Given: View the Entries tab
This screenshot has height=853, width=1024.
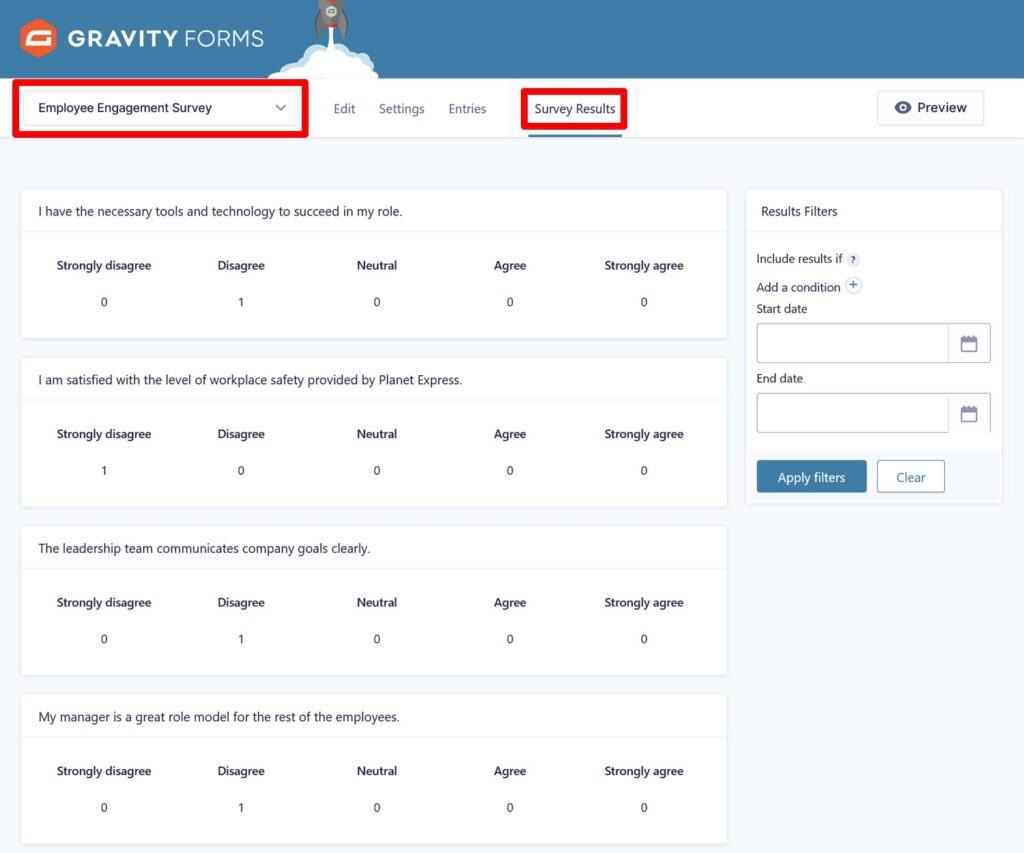Looking at the screenshot, I should pyautogui.click(x=467, y=108).
